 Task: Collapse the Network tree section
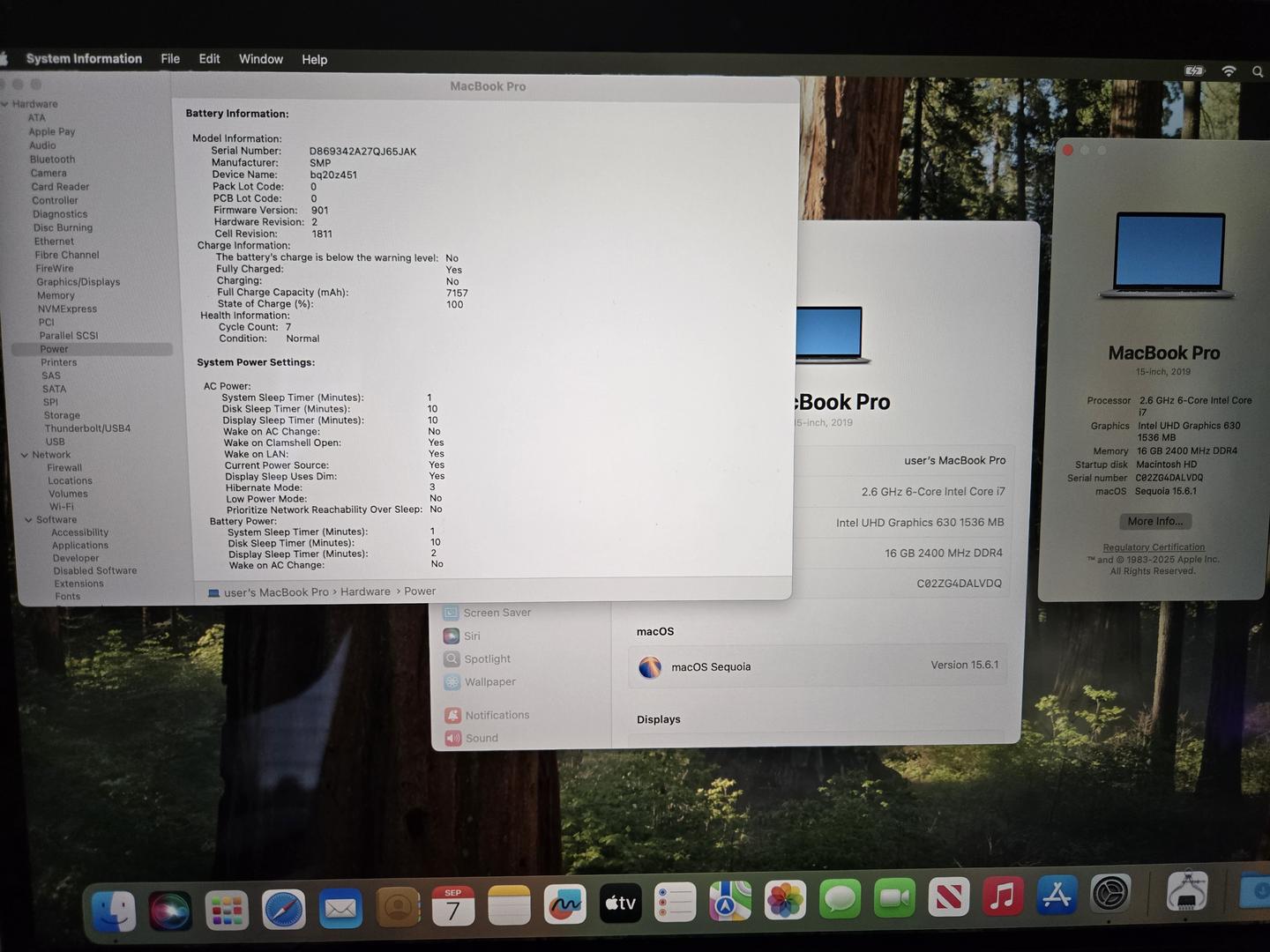(25, 455)
